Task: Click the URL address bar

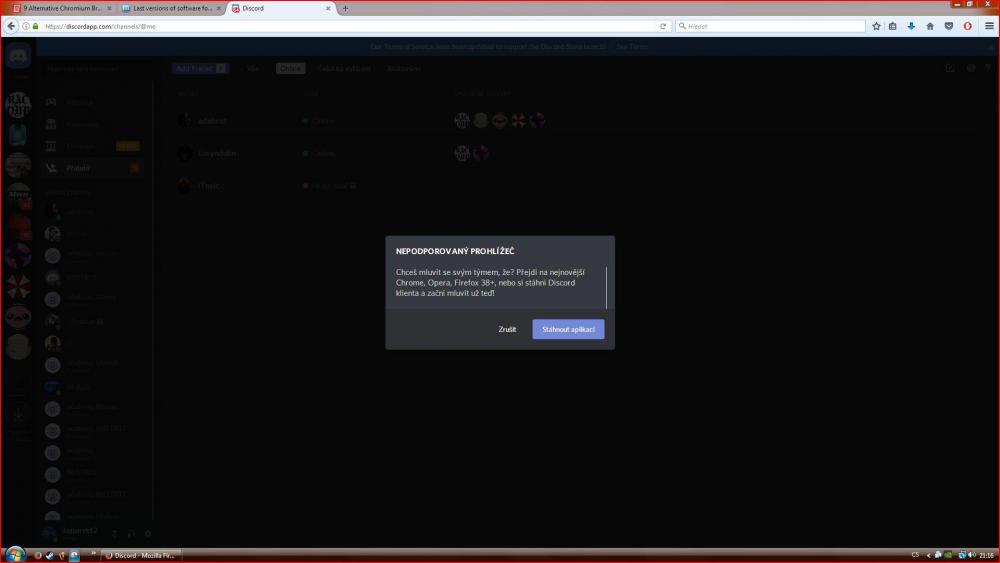Action: point(344,26)
